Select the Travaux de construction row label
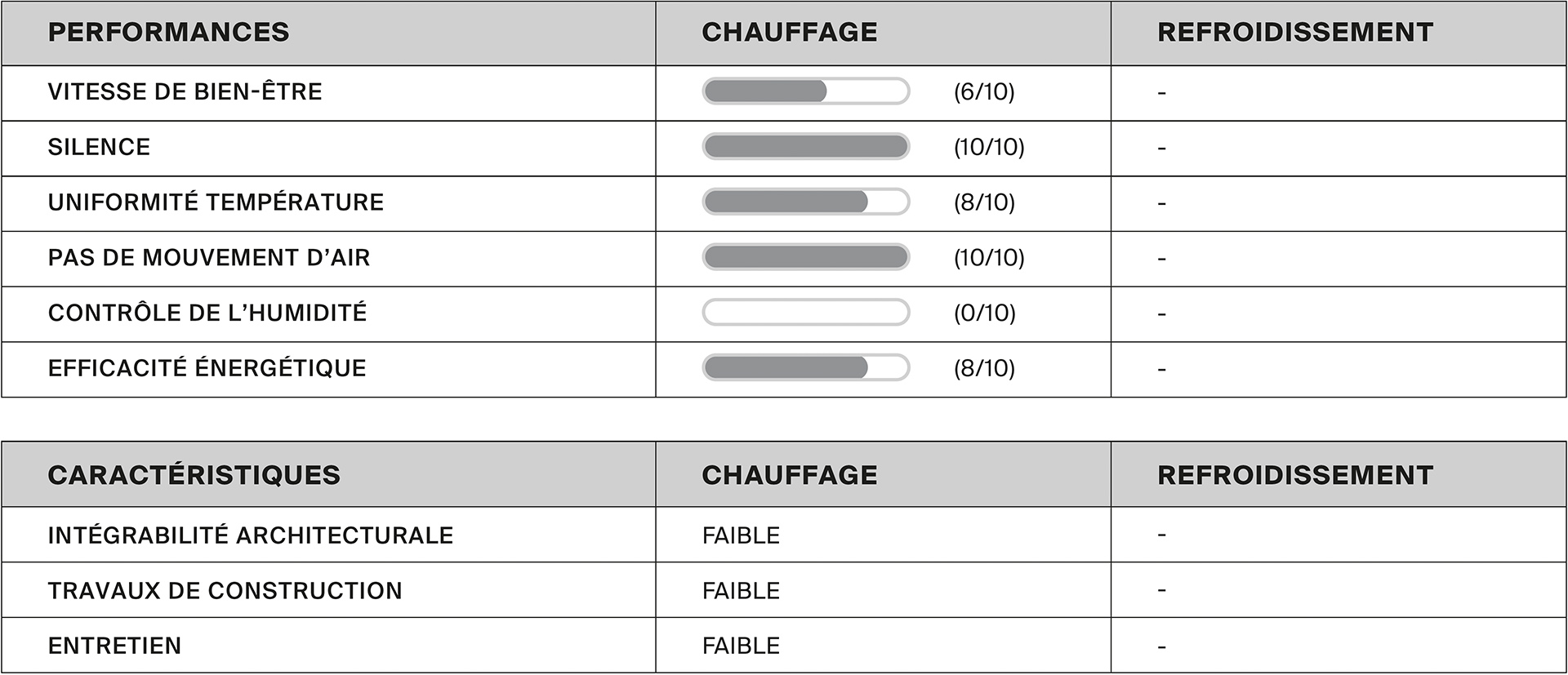1568x675 pixels. [x=225, y=590]
